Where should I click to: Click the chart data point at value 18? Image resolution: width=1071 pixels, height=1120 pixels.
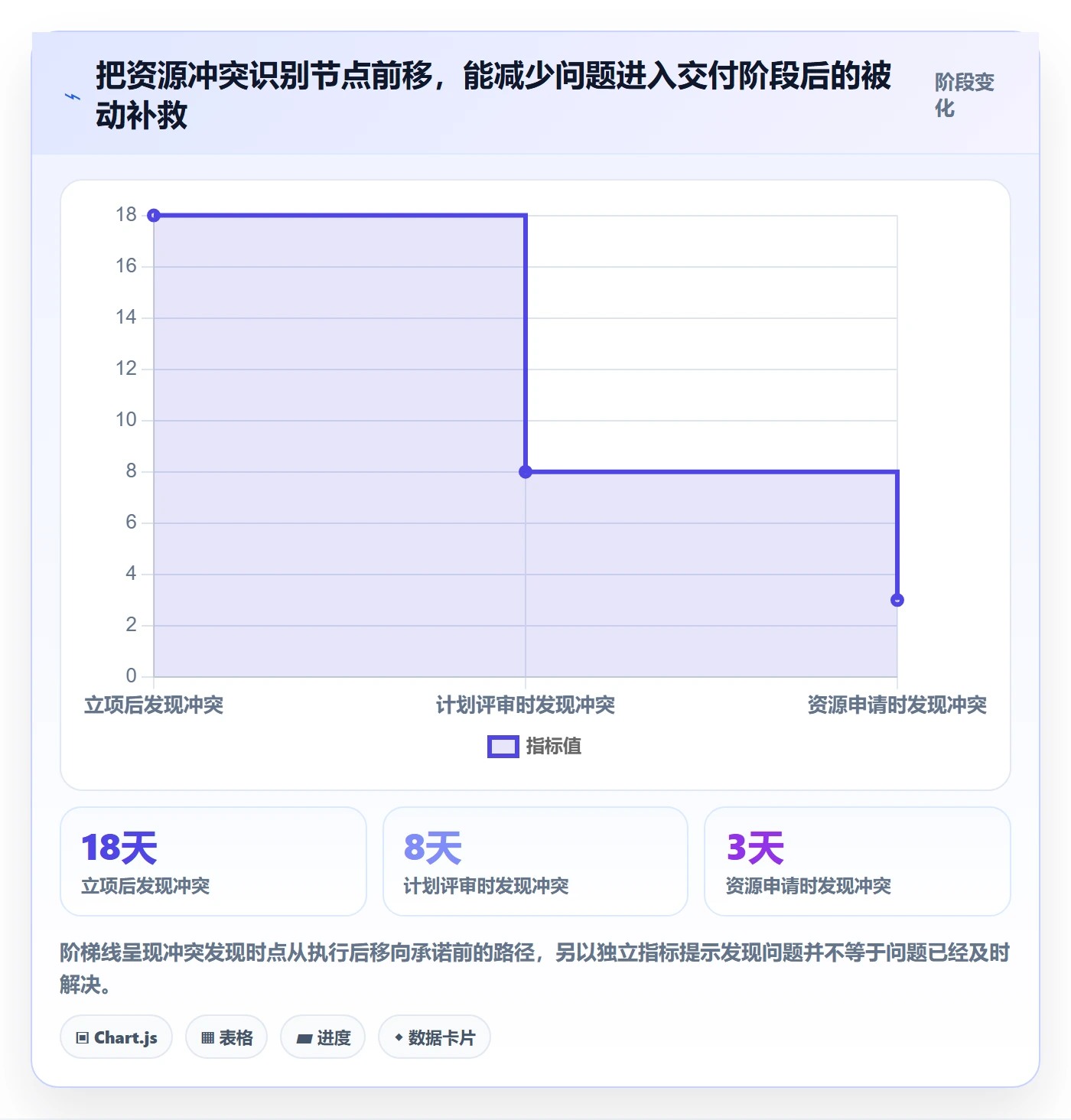pyautogui.click(x=154, y=216)
